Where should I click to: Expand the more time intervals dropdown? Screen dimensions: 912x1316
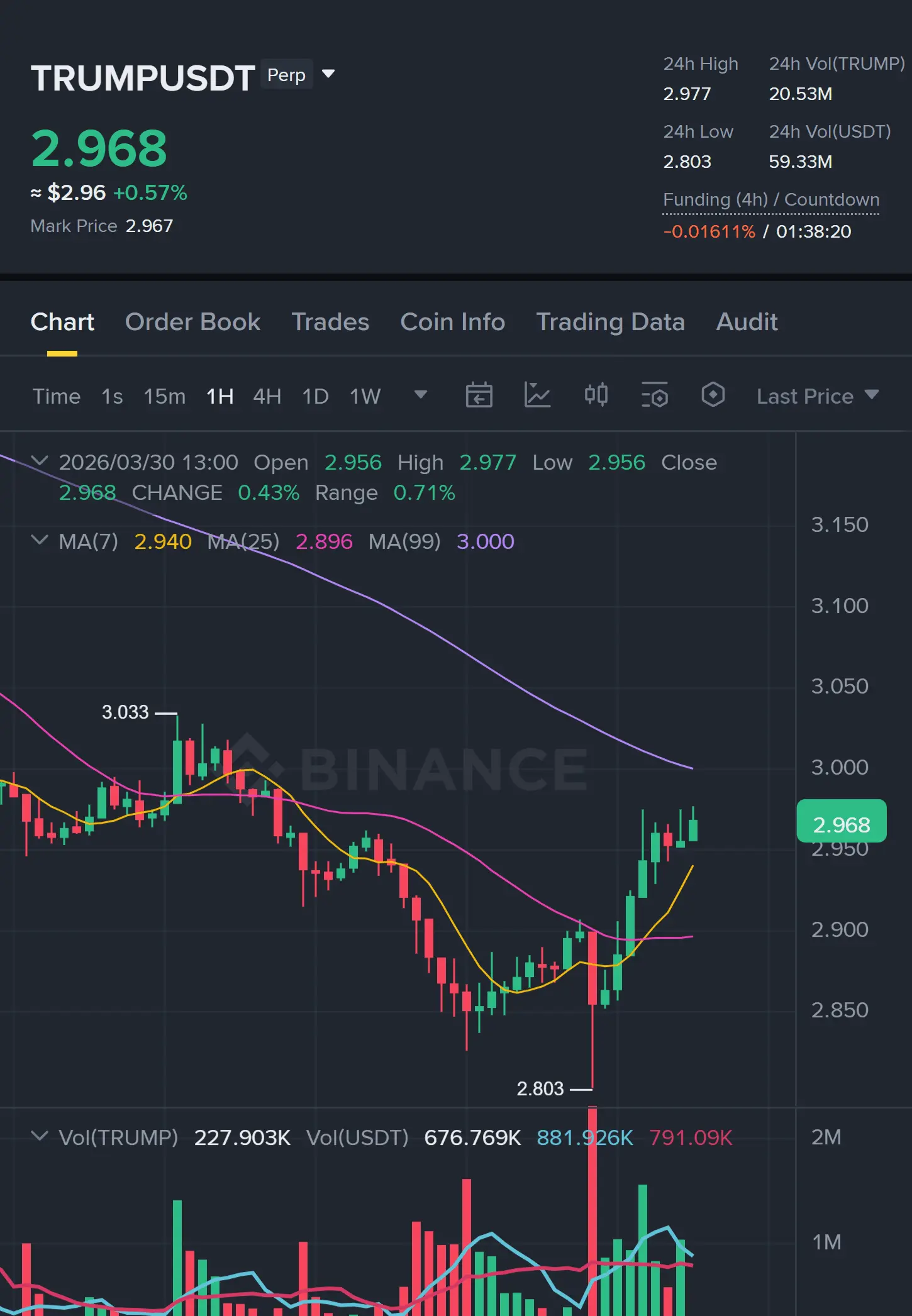[420, 395]
